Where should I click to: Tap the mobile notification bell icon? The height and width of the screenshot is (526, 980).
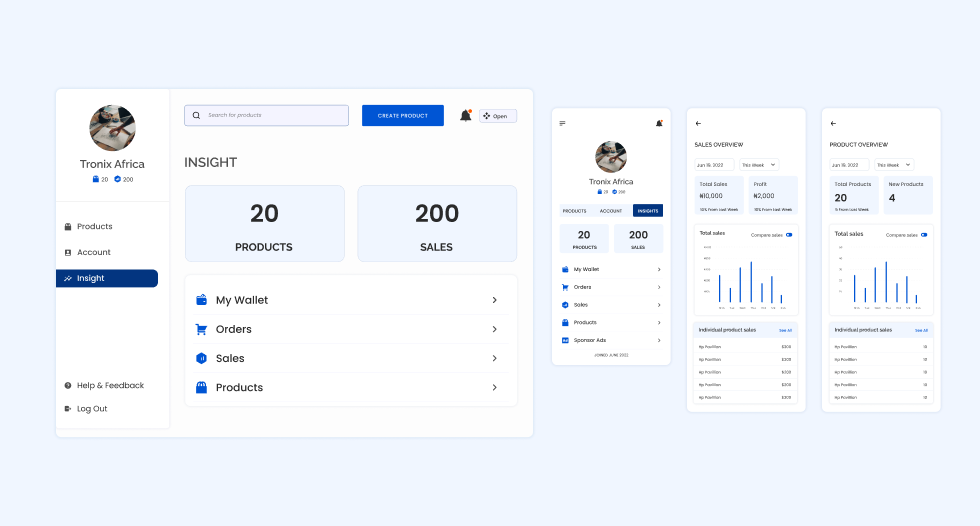(659, 123)
